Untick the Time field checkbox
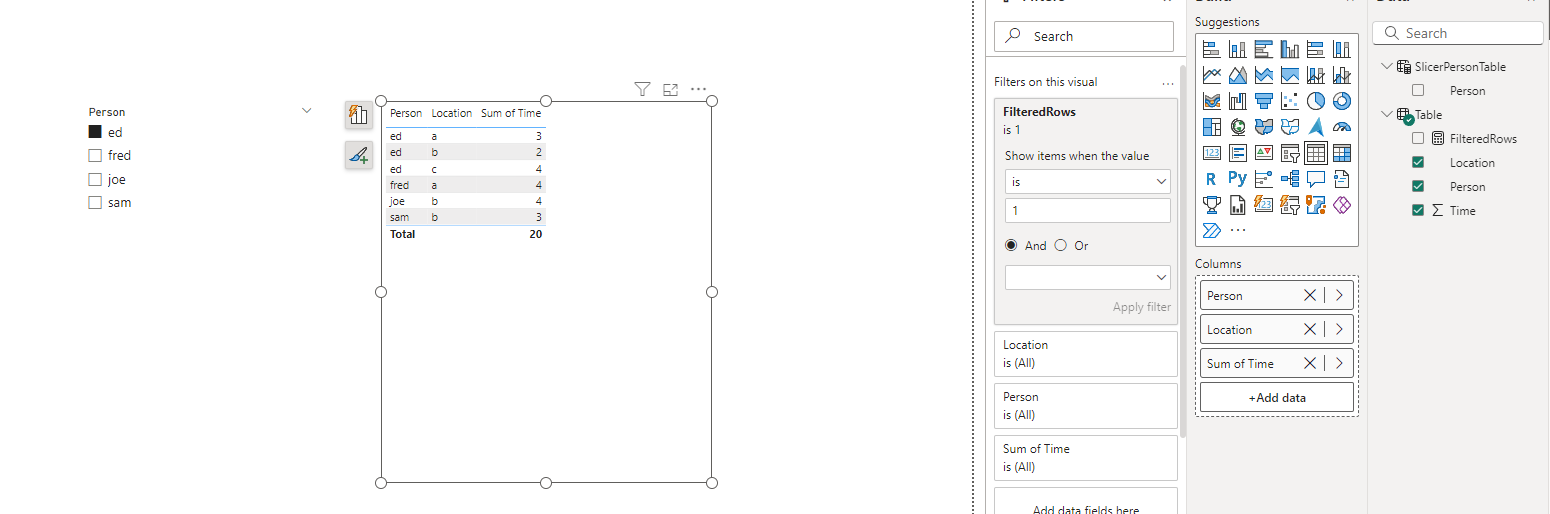The image size is (1550, 514). [1418, 210]
